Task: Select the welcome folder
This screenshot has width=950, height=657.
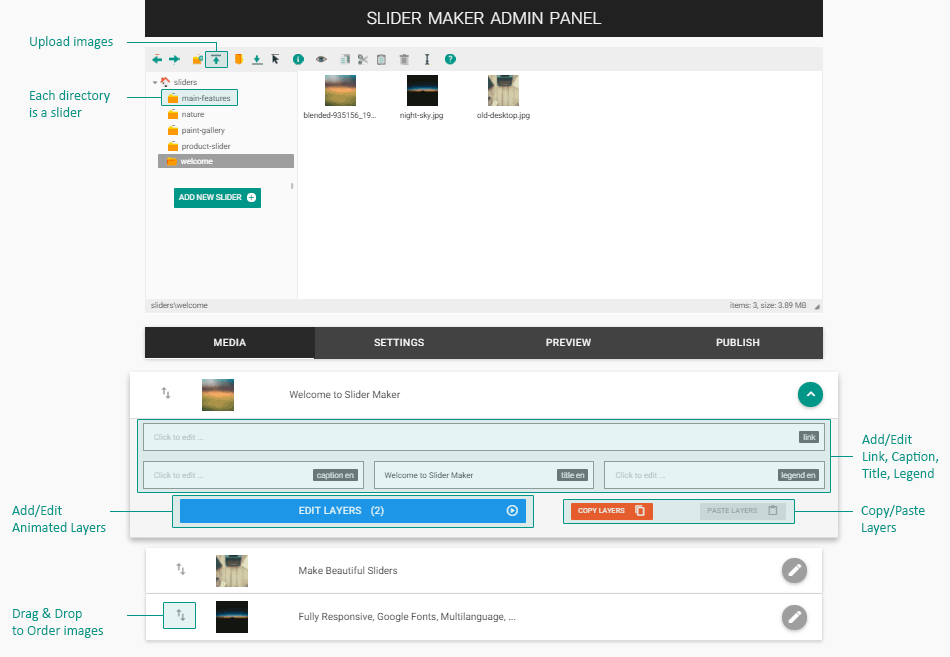Action: click(x=226, y=161)
